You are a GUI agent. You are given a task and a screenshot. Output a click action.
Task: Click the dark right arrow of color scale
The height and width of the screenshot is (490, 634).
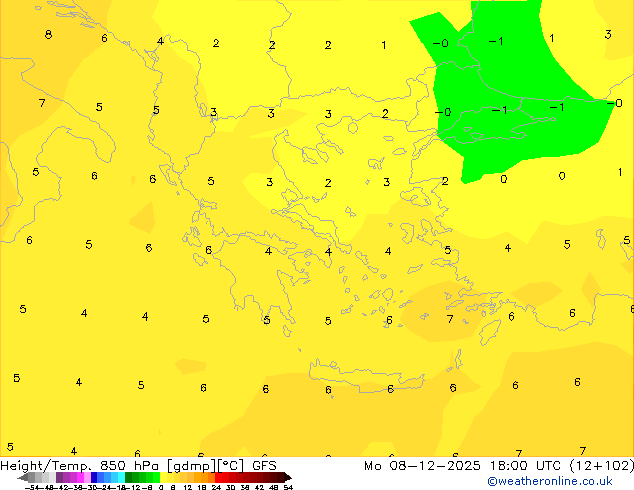[x=288, y=477]
